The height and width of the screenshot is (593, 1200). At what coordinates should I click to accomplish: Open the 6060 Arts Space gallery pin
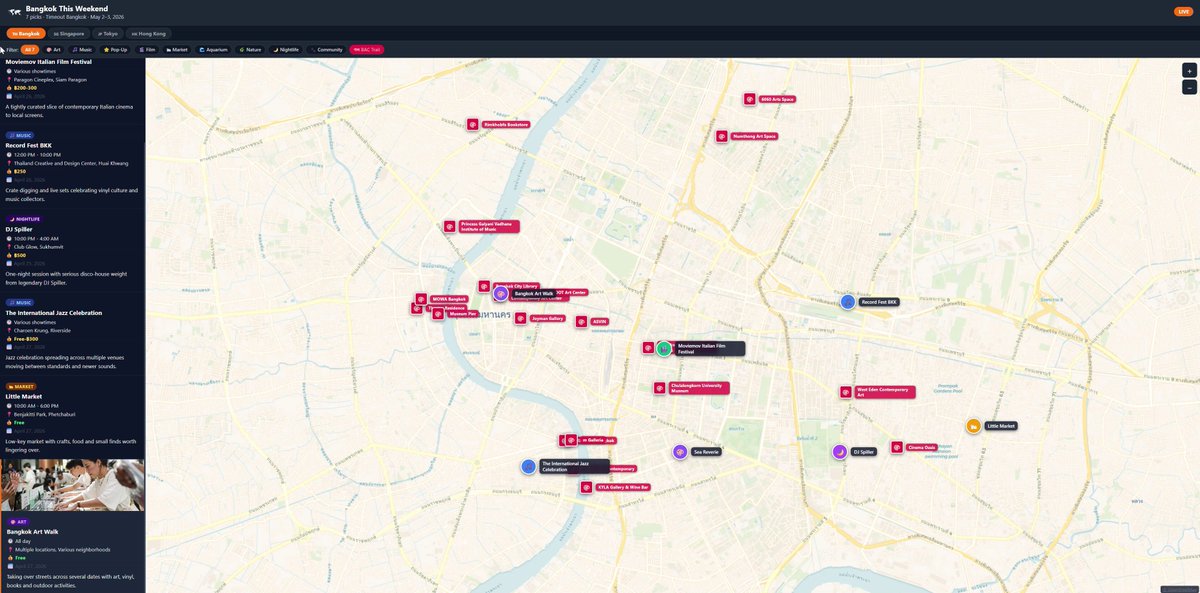pyautogui.click(x=749, y=99)
